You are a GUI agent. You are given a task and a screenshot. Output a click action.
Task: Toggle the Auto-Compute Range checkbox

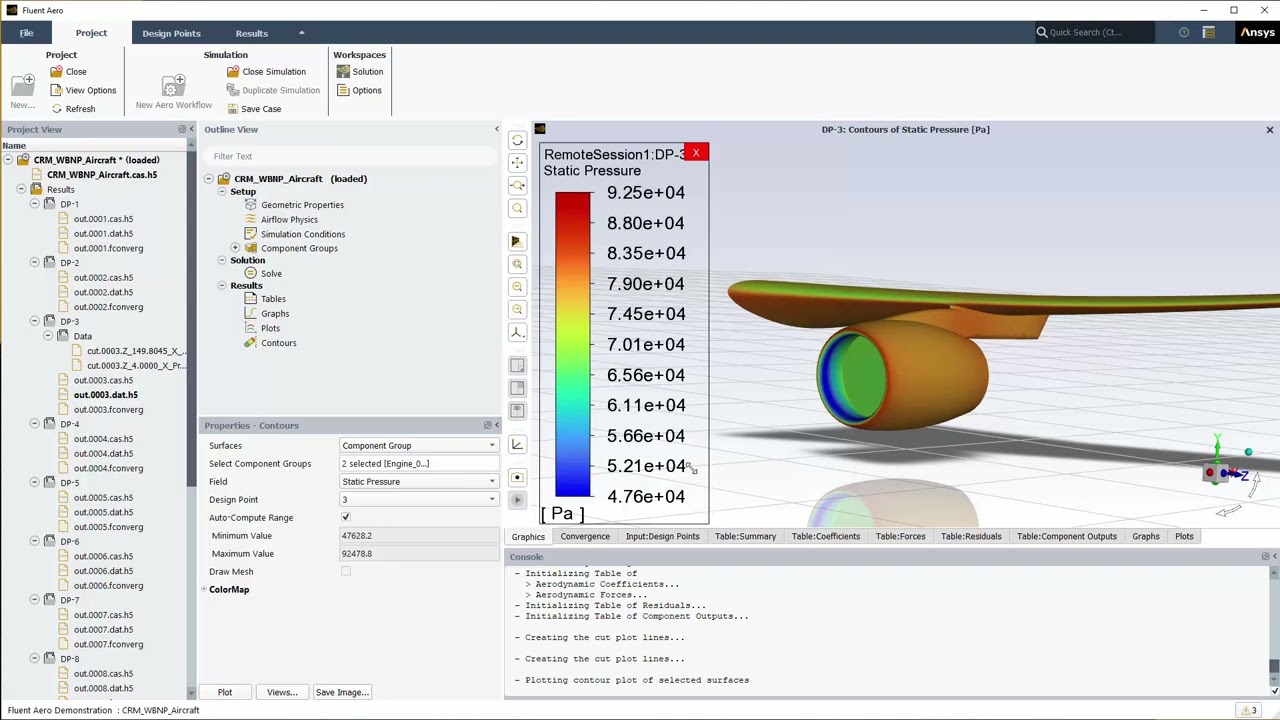346,517
